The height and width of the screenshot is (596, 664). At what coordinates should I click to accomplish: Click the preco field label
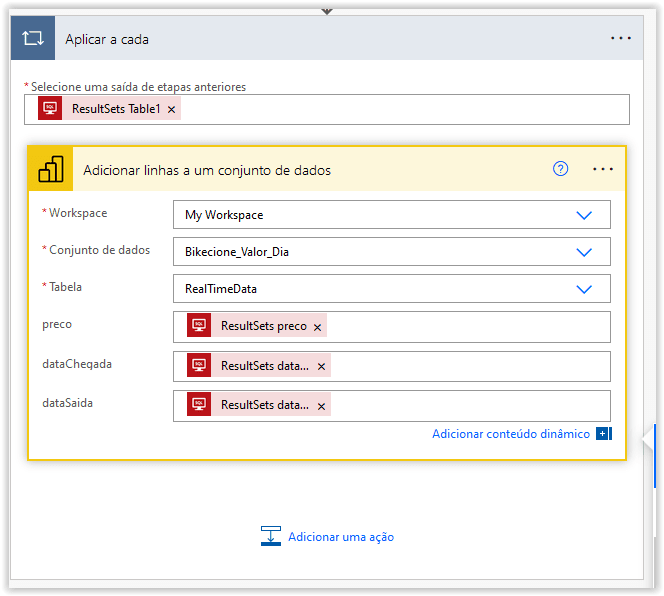point(57,324)
